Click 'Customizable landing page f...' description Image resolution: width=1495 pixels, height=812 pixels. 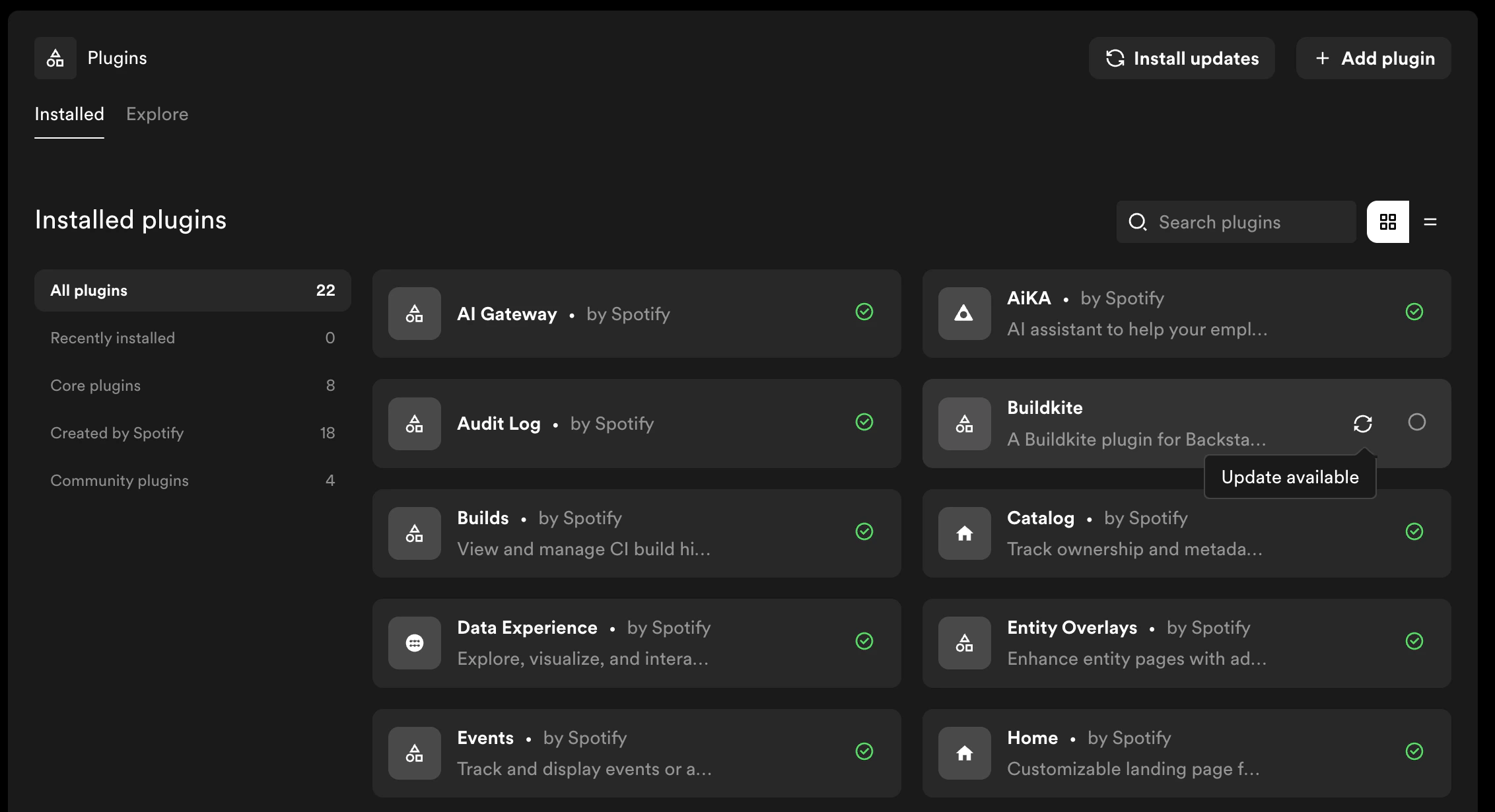coord(1133,769)
